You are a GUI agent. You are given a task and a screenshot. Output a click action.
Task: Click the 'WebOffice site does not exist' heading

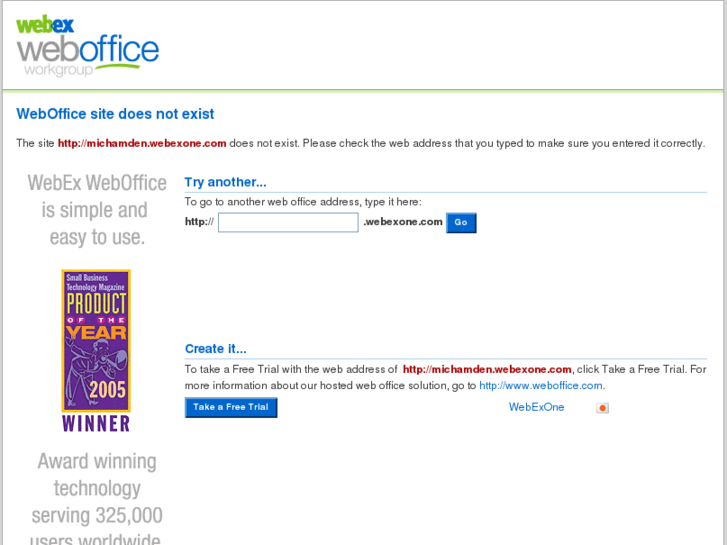[x=115, y=114]
